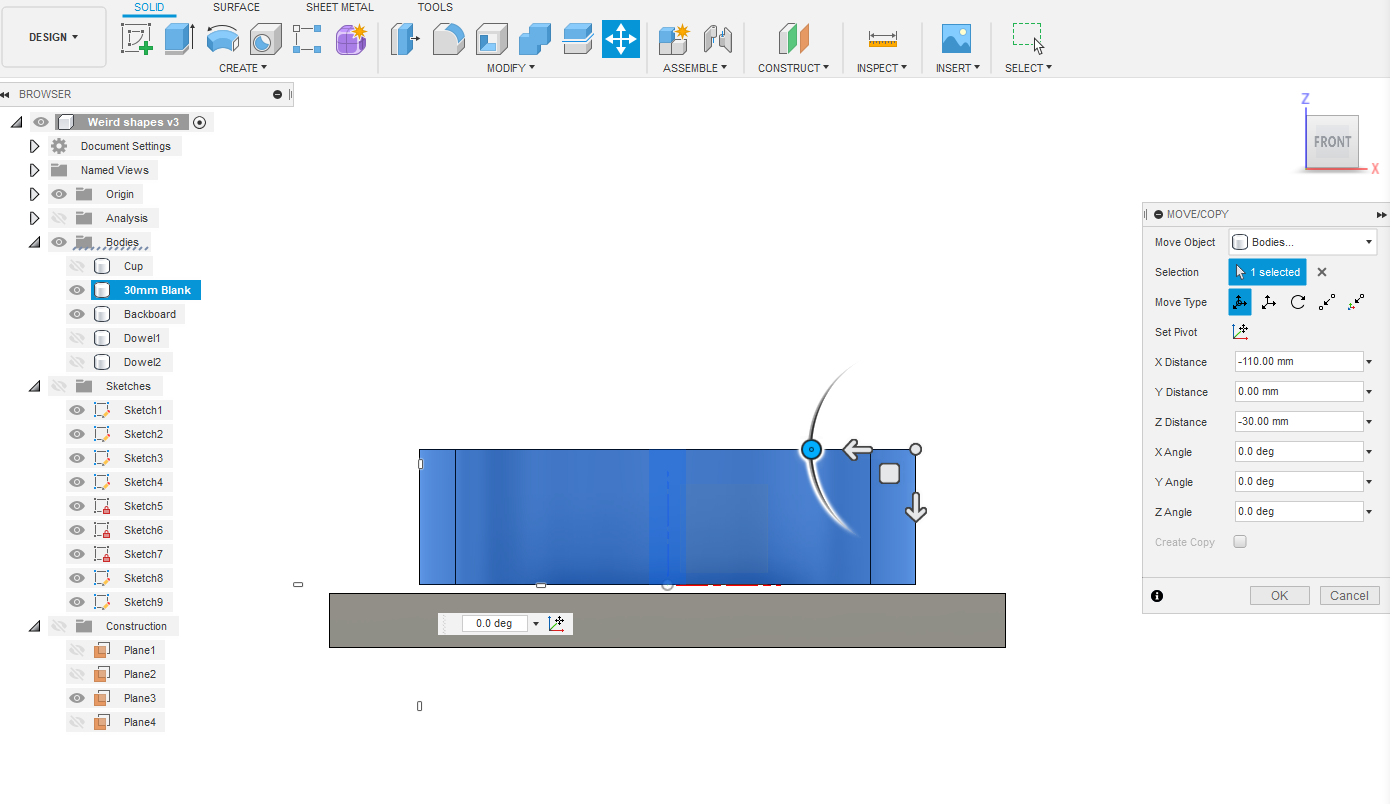Choose Point to Position move type
This screenshot has width=1390, height=804.
pos(1357,302)
